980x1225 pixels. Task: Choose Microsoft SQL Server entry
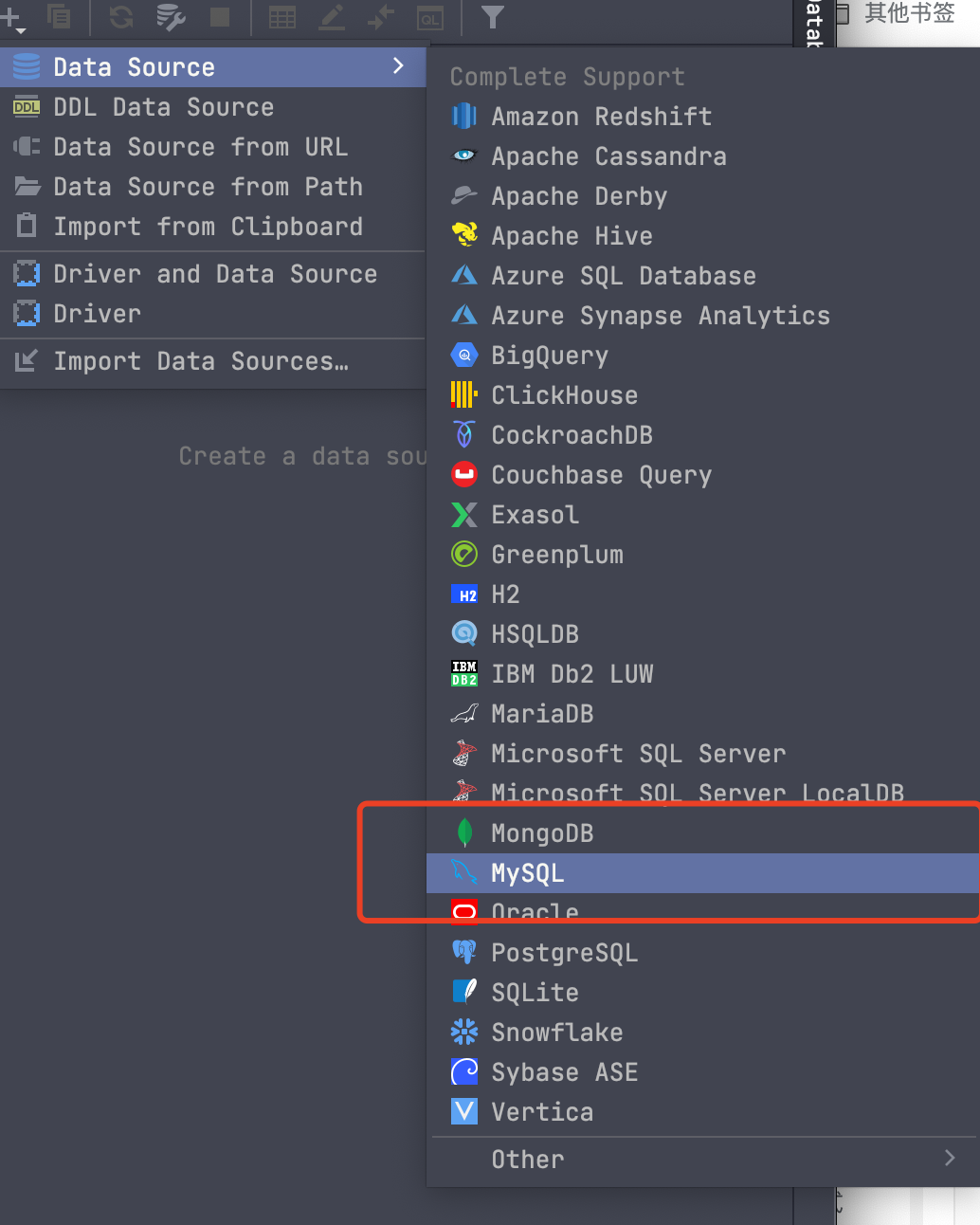[x=703, y=754]
